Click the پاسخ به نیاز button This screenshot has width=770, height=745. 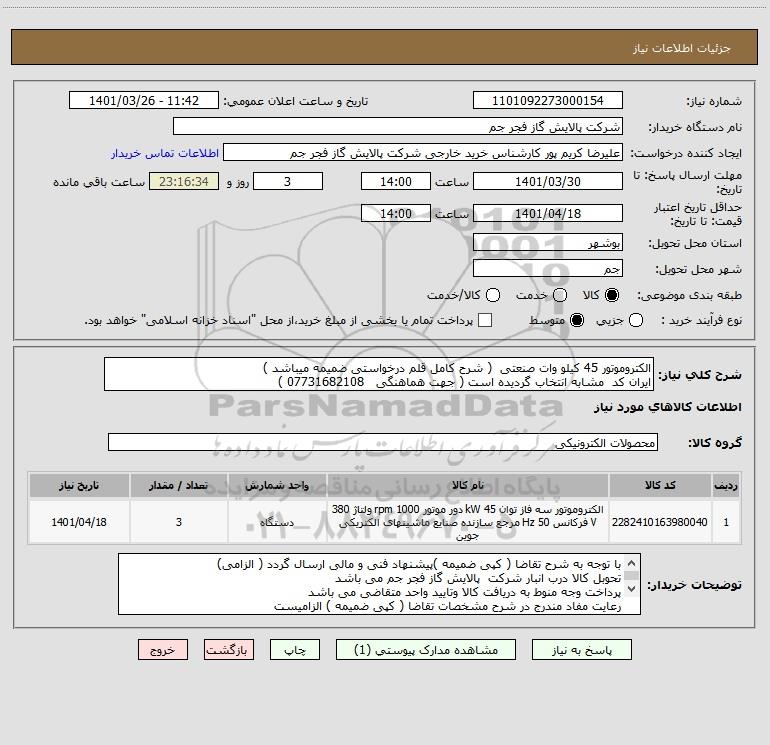click(581, 650)
